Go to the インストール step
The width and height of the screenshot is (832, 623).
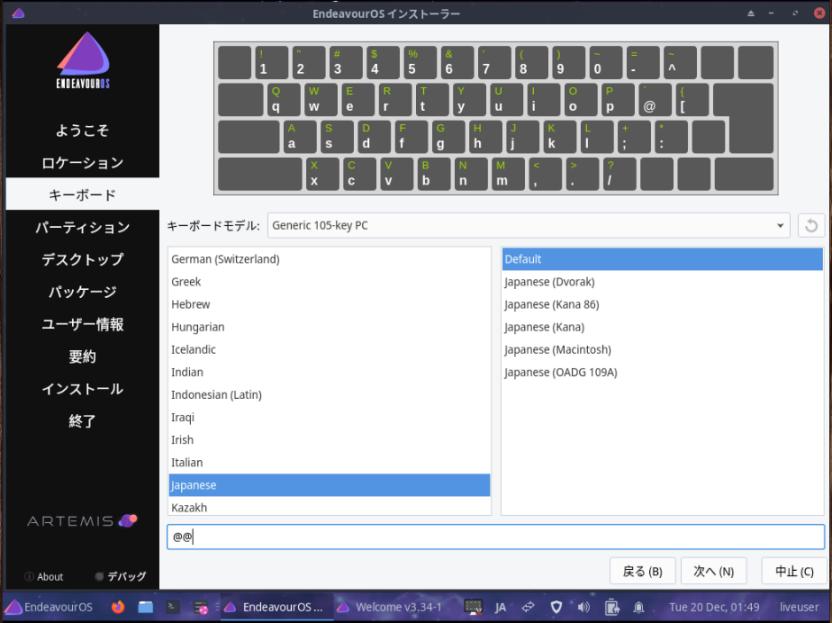(x=82, y=389)
